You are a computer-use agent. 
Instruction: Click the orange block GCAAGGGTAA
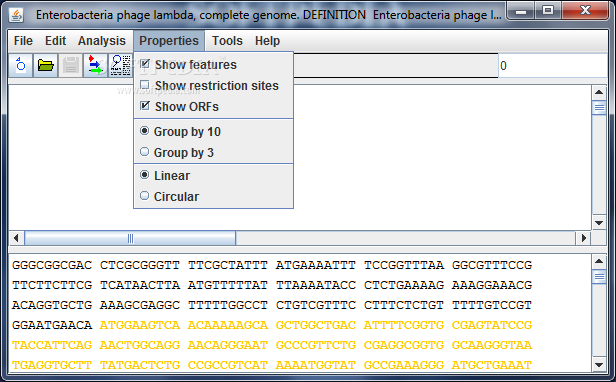coord(492,345)
